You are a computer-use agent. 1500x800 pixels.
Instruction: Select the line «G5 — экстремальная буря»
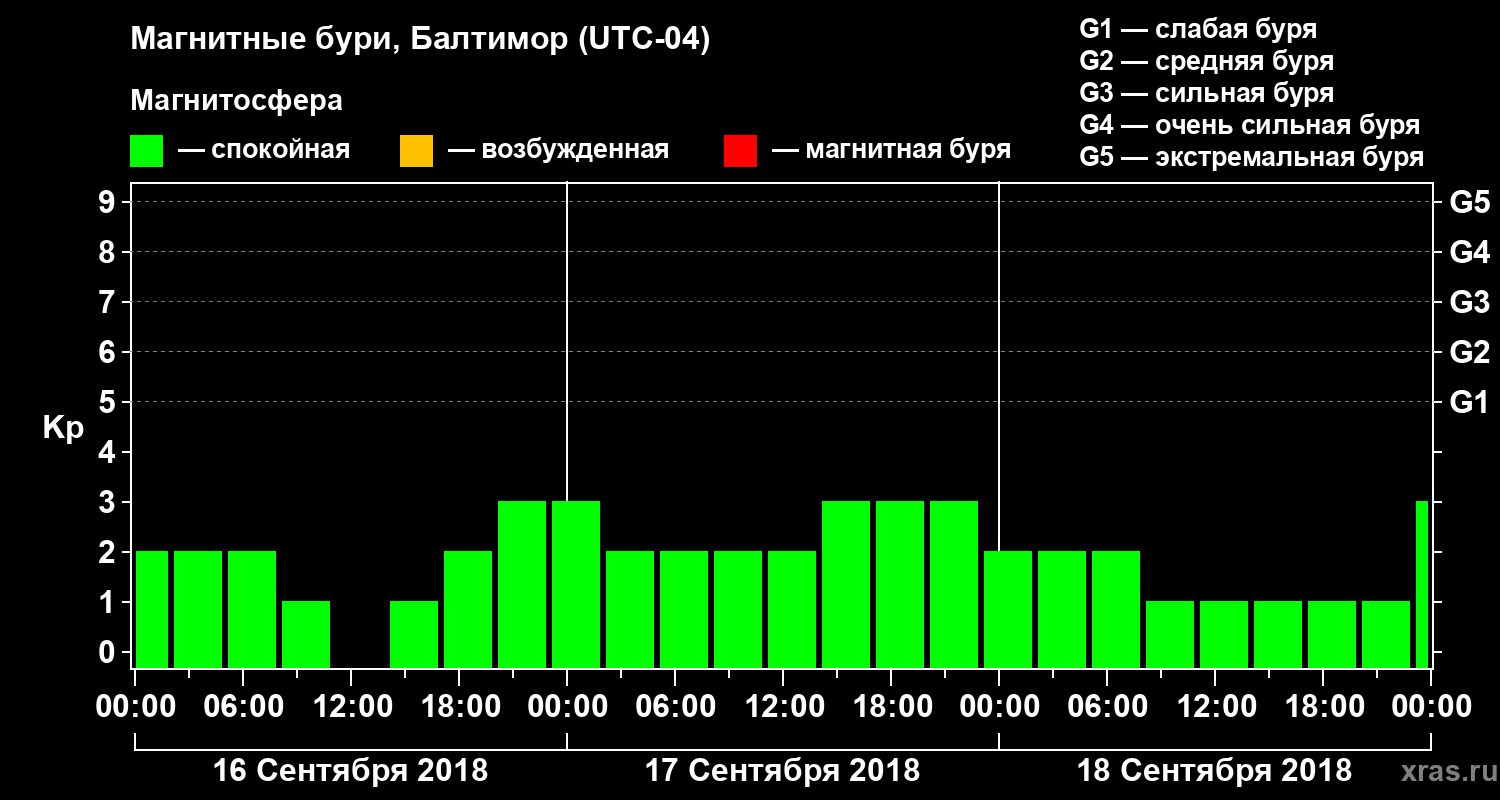pyautogui.click(x=1252, y=157)
